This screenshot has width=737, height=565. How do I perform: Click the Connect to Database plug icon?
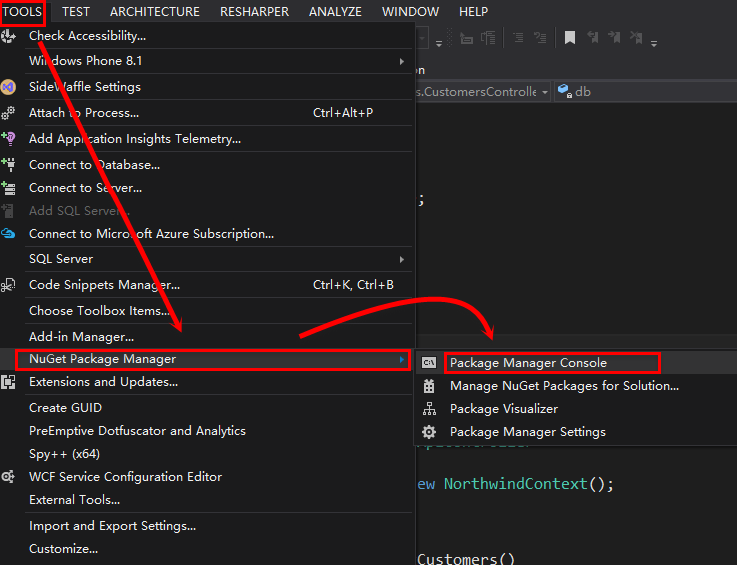[x=8, y=165]
